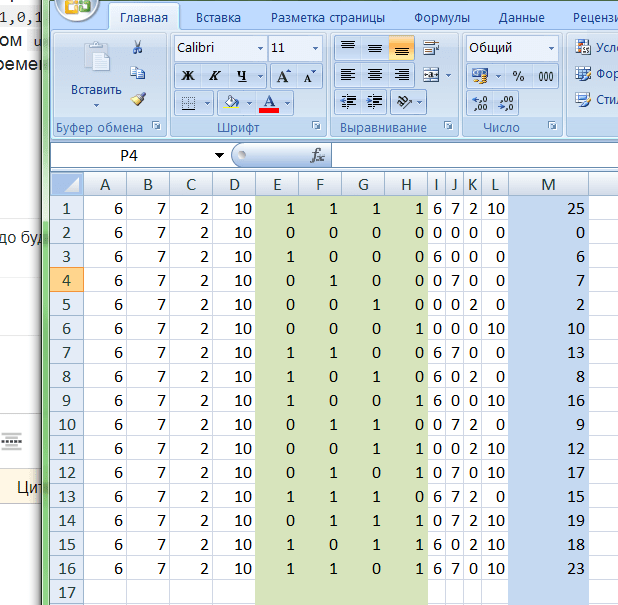Open Calibri font name dropdown
This screenshot has width=618, height=605.
[260, 48]
